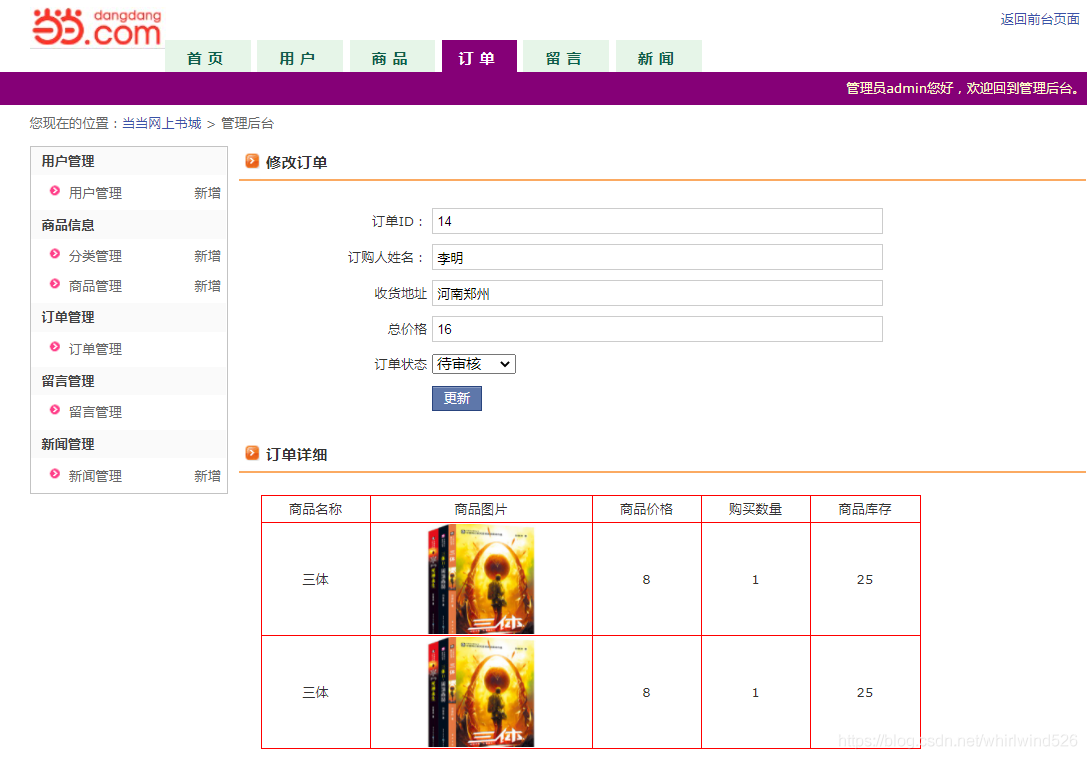Click the pink bullet beside 订单管理
1087x759 pixels.
[55, 347]
